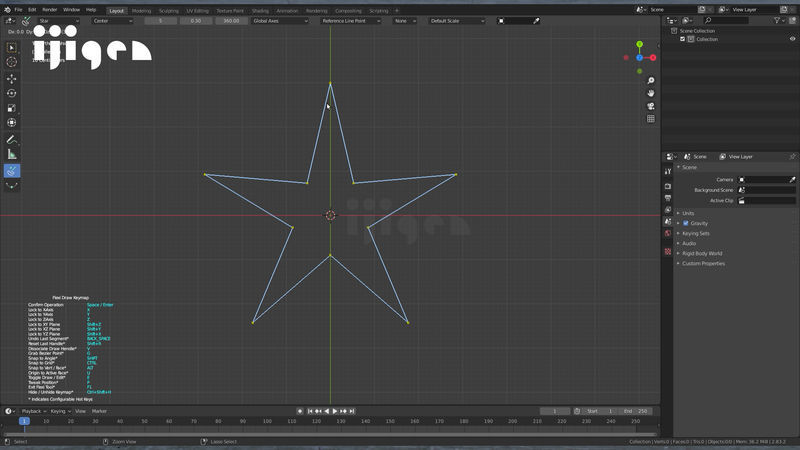
Task: Open the Scene properties tab icon
Action: click(668, 221)
